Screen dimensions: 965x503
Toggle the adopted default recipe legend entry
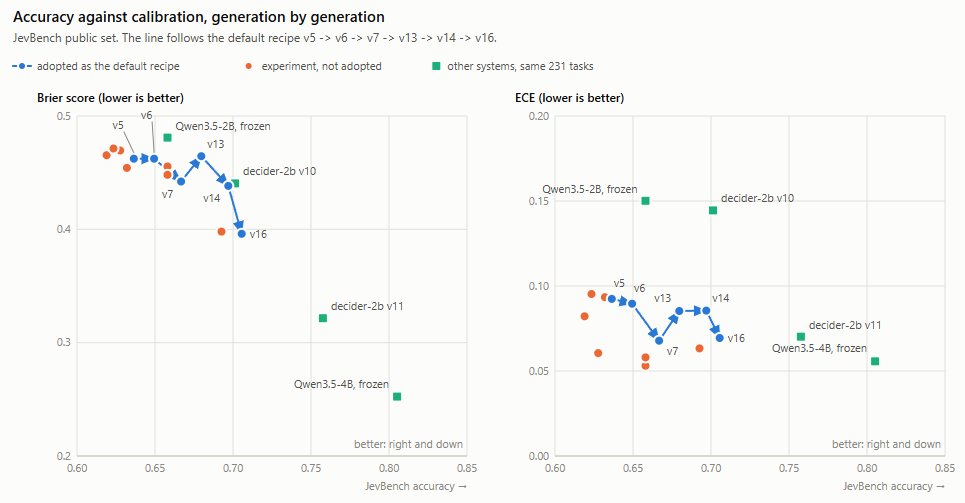pos(95,66)
